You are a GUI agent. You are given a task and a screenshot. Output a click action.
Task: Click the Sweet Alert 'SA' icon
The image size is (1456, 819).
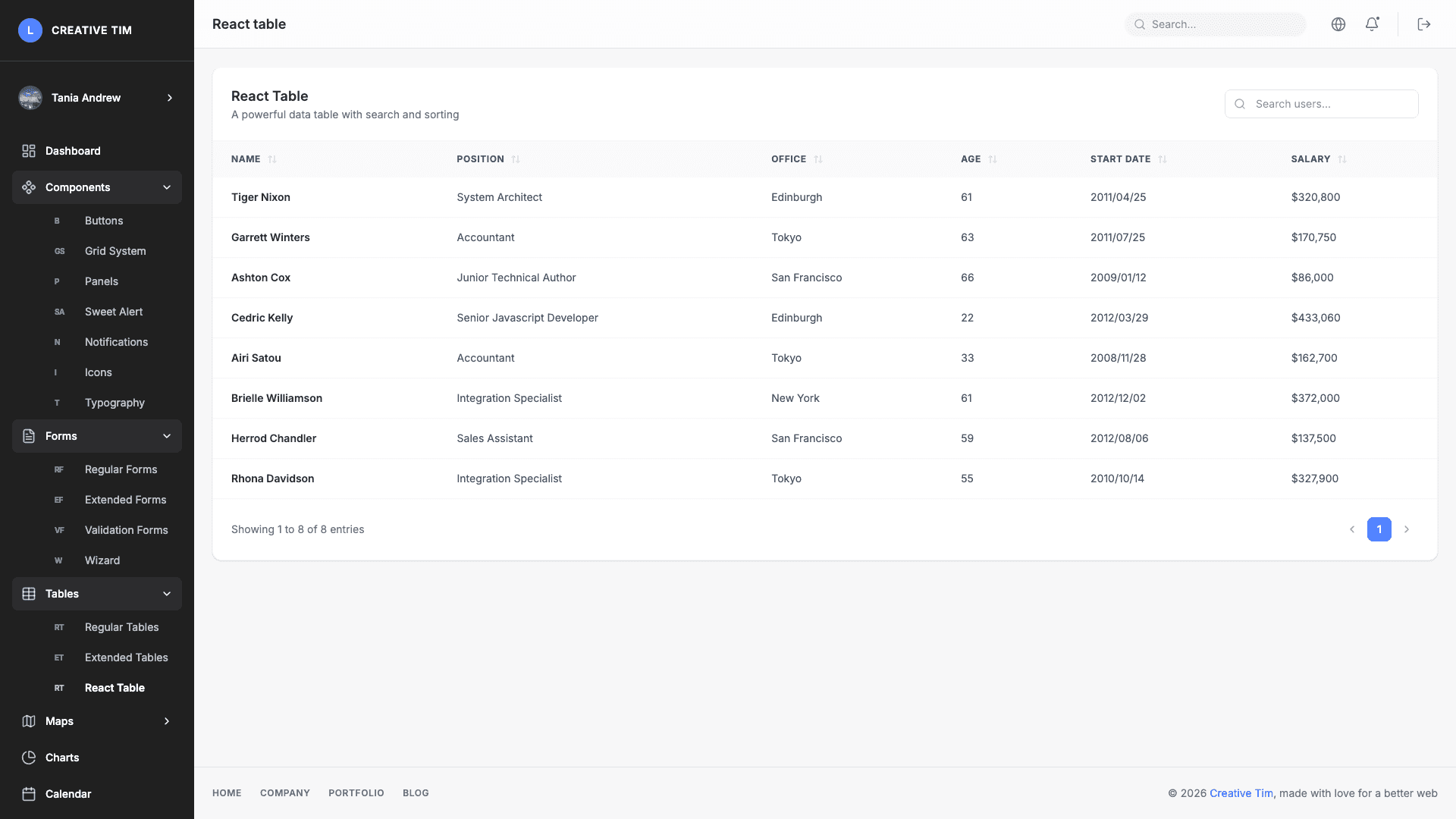coord(59,312)
